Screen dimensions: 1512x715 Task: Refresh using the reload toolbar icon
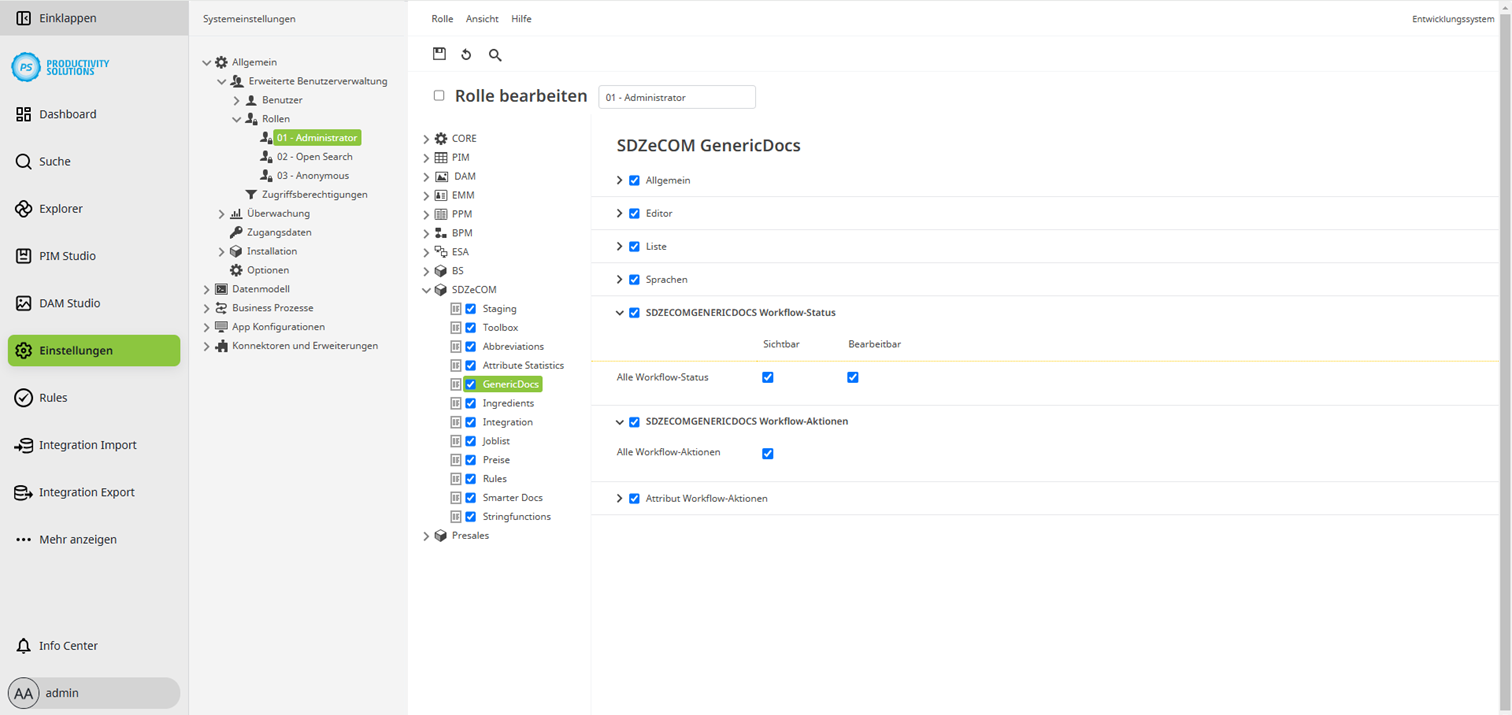click(466, 54)
